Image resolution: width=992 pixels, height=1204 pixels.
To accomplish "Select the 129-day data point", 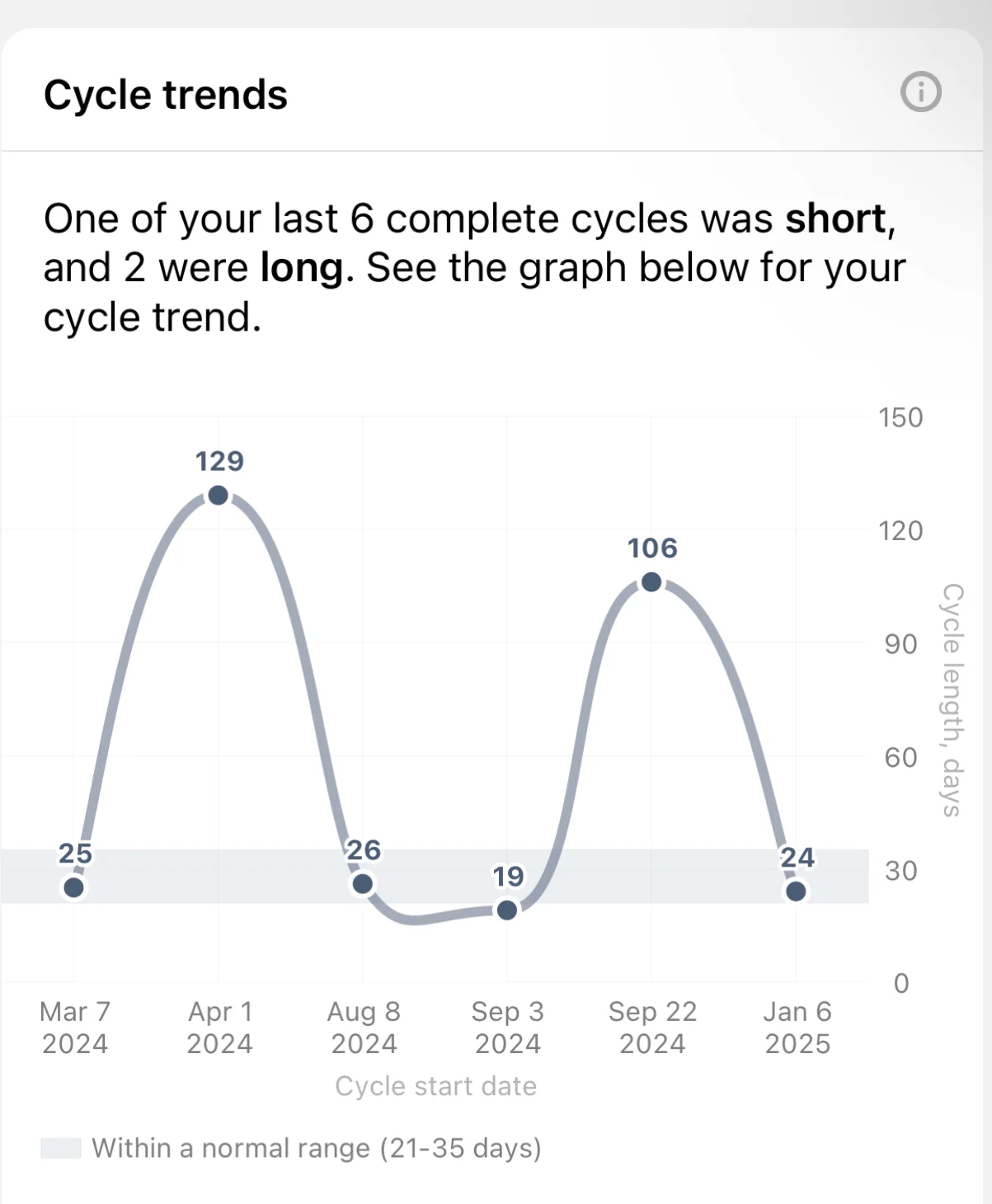I will click(x=219, y=495).
